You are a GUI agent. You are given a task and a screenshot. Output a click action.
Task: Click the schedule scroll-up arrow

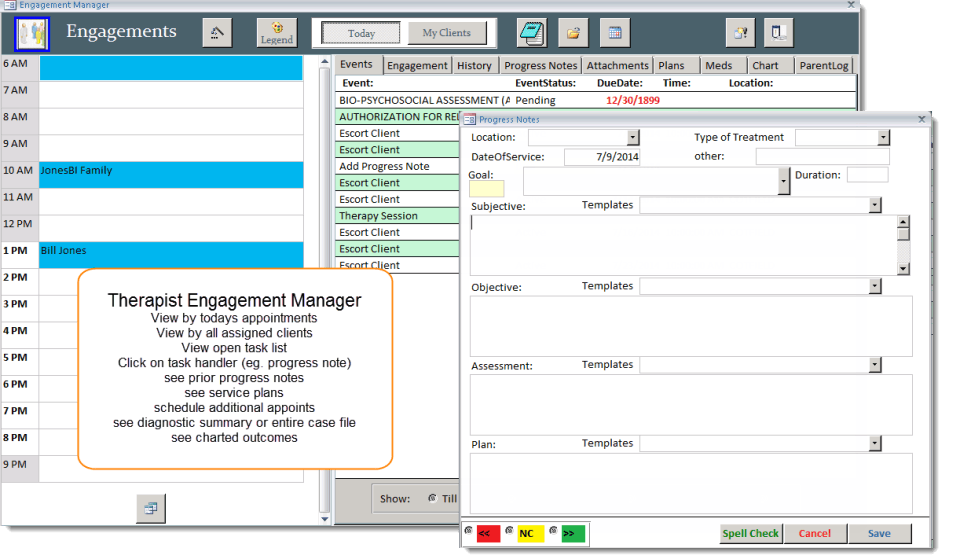pos(325,61)
